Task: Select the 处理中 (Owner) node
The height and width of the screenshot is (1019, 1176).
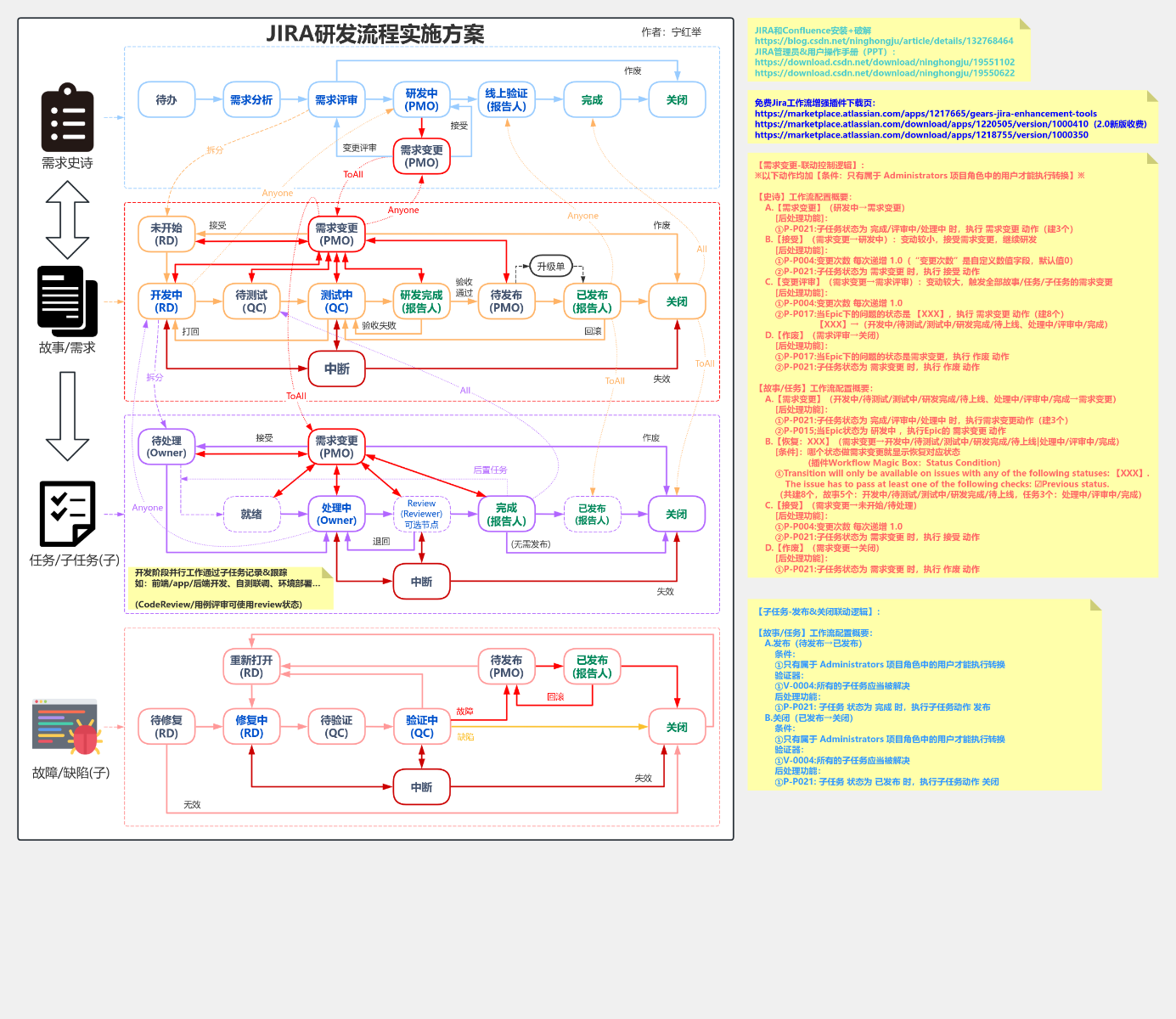Action: click(336, 515)
